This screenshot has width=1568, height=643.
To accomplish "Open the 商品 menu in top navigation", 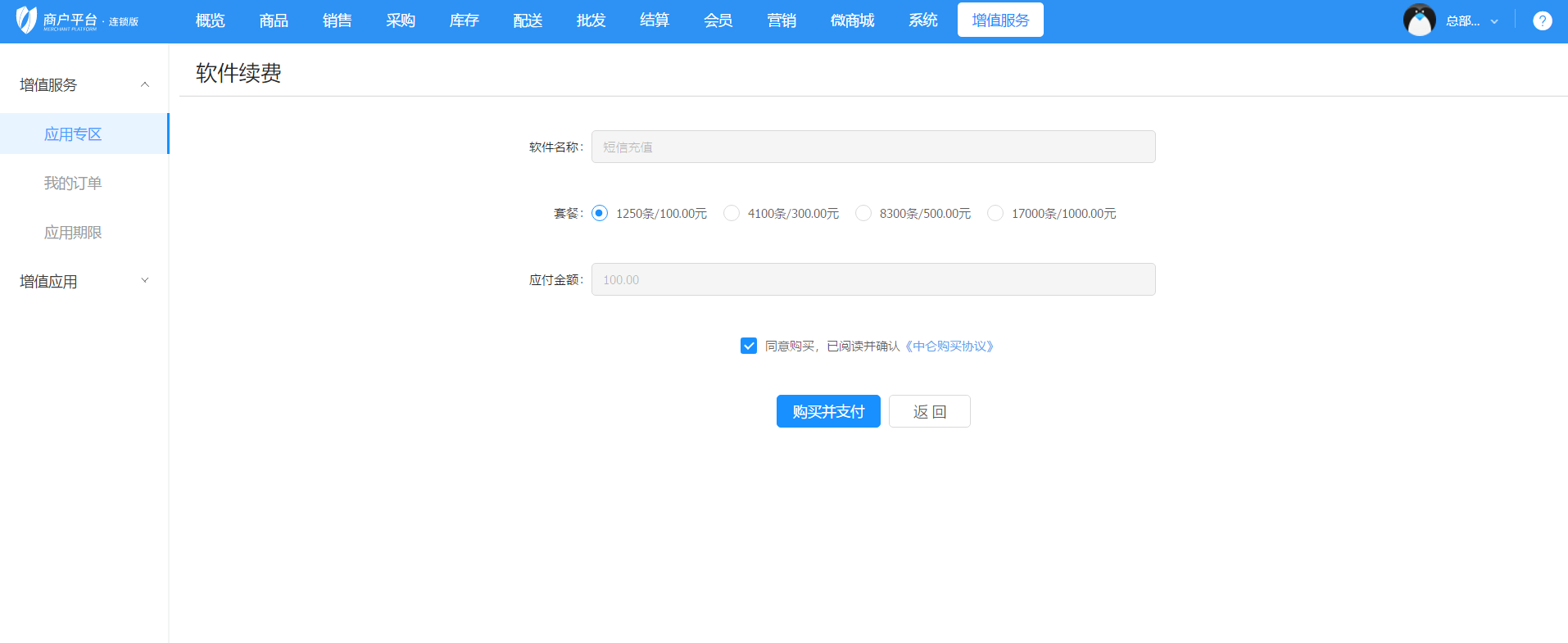I will pos(274,20).
